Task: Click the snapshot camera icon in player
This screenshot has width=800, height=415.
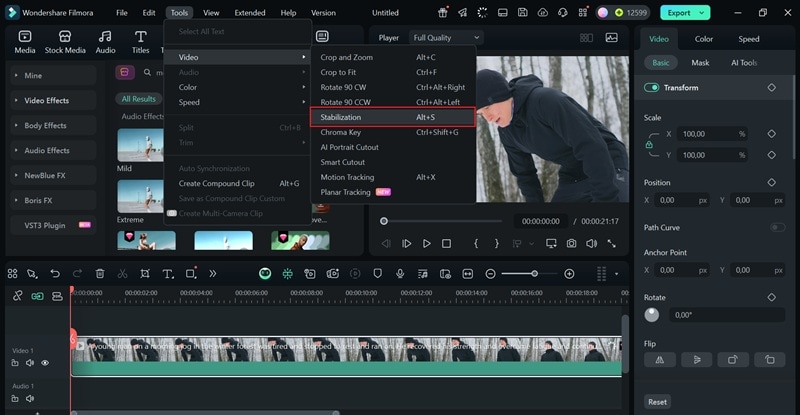Action: [x=571, y=243]
